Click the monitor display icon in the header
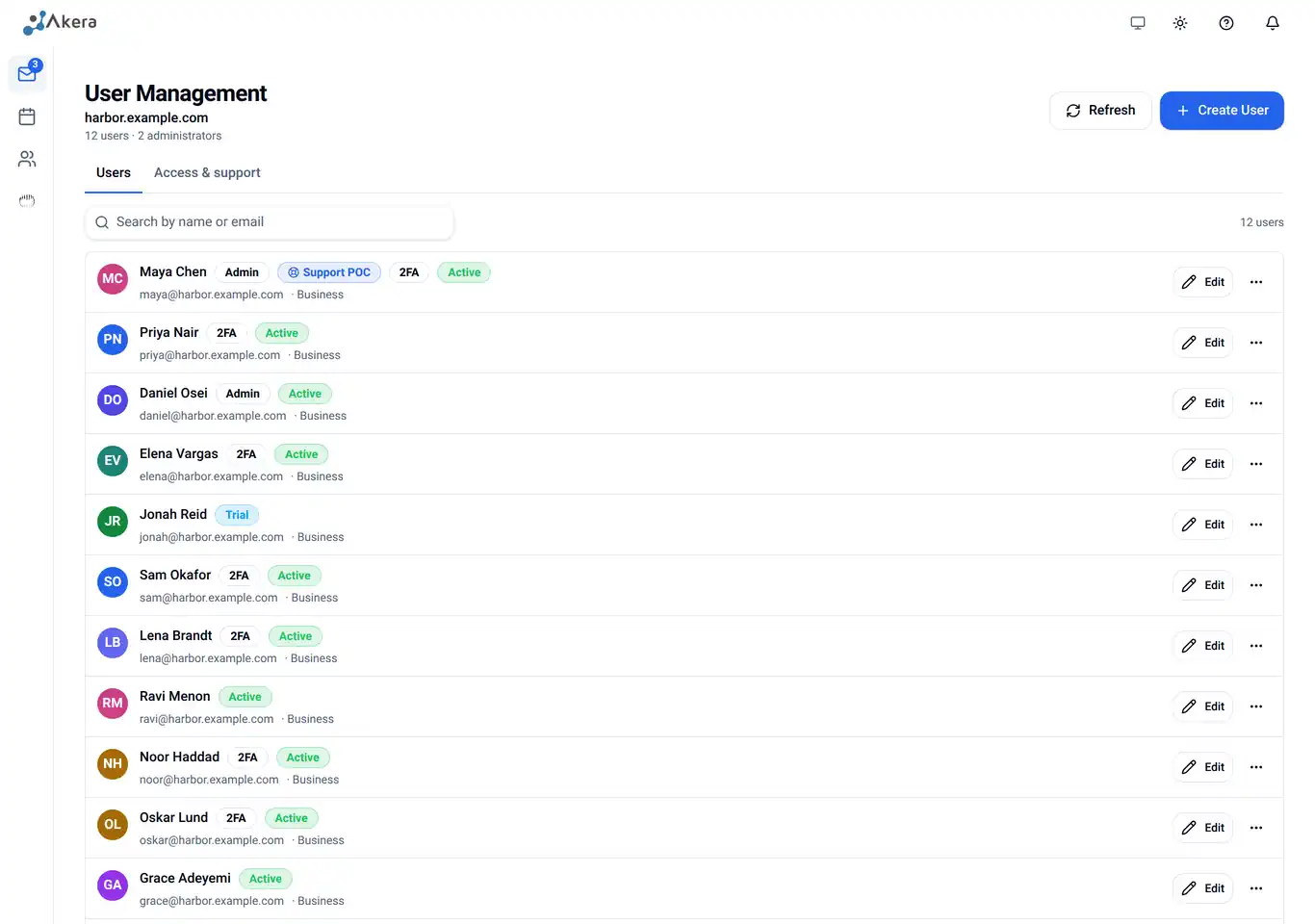1315x924 pixels. click(x=1138, y=23)
